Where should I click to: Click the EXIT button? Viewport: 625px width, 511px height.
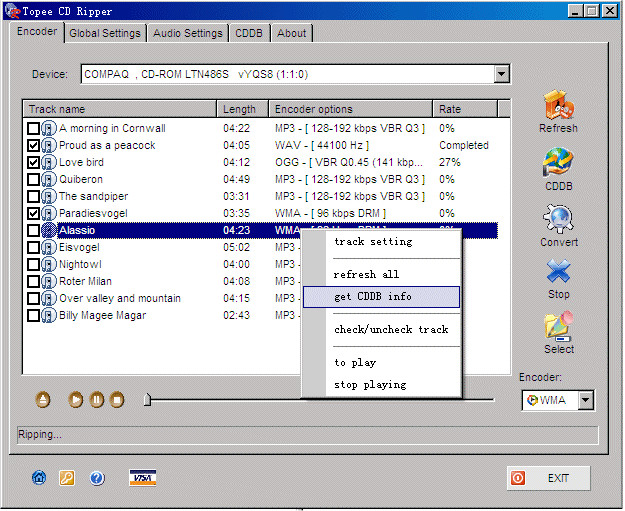[548, 478]
